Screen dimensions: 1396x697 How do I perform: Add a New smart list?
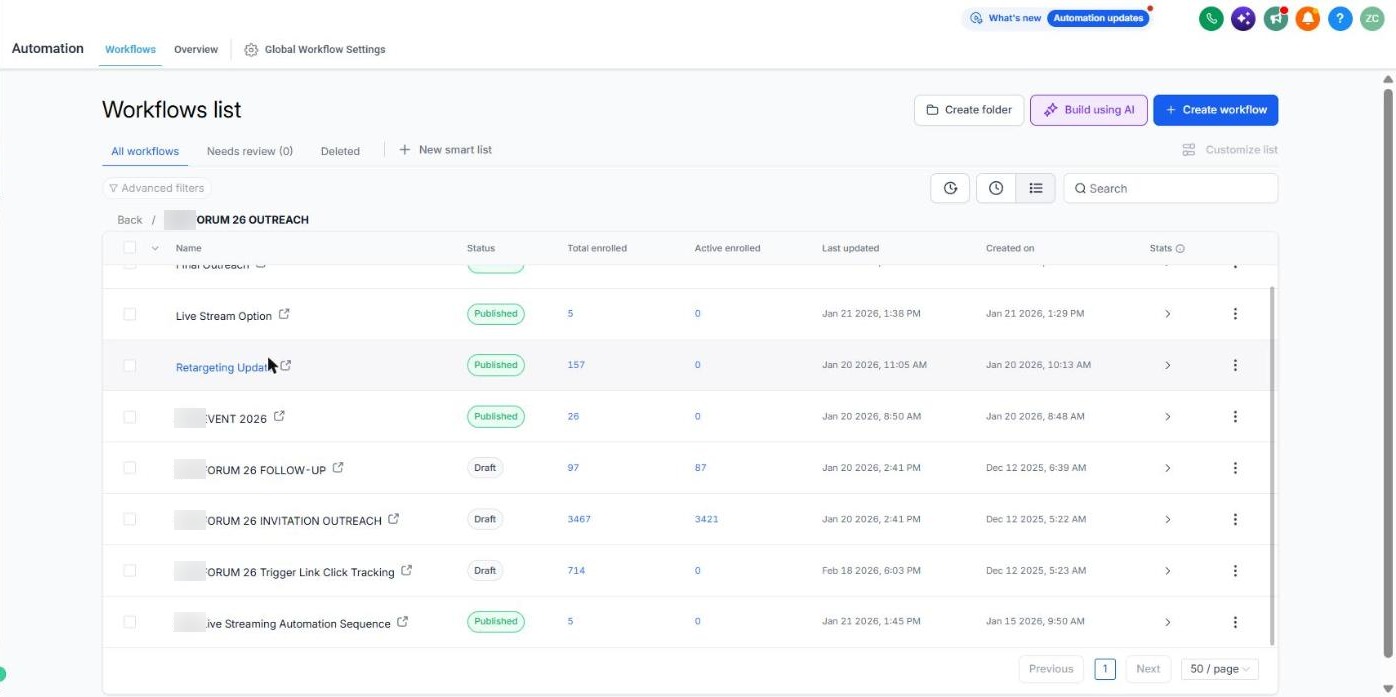[445, 150]
